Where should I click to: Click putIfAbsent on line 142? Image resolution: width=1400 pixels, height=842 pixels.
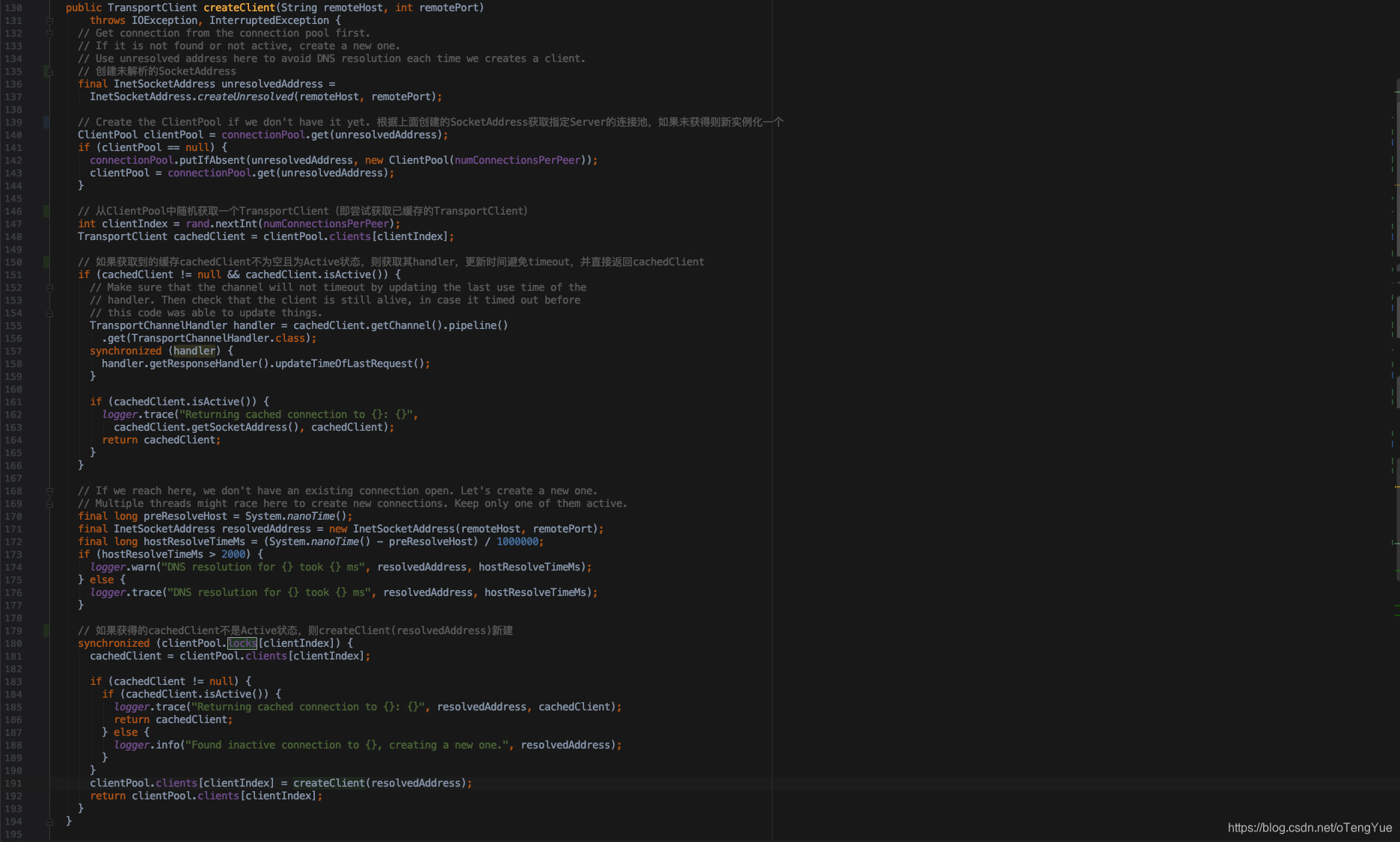[212, 160]
